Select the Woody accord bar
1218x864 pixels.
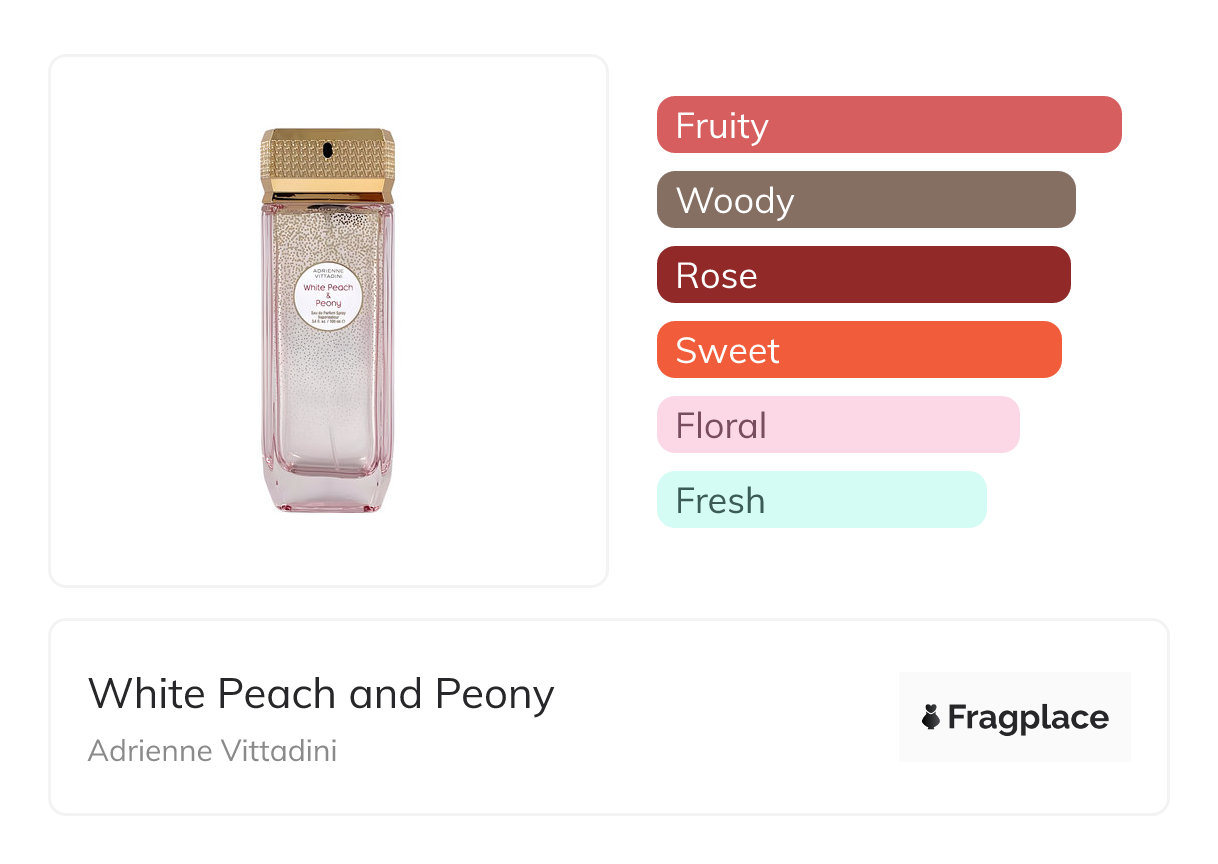click(866, 200)
